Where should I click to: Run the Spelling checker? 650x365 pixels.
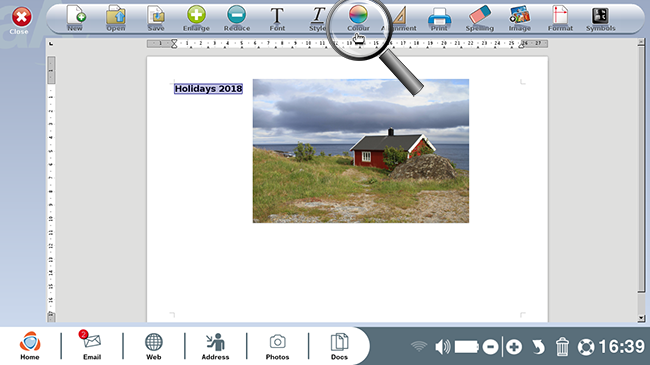tap(480, 18)
